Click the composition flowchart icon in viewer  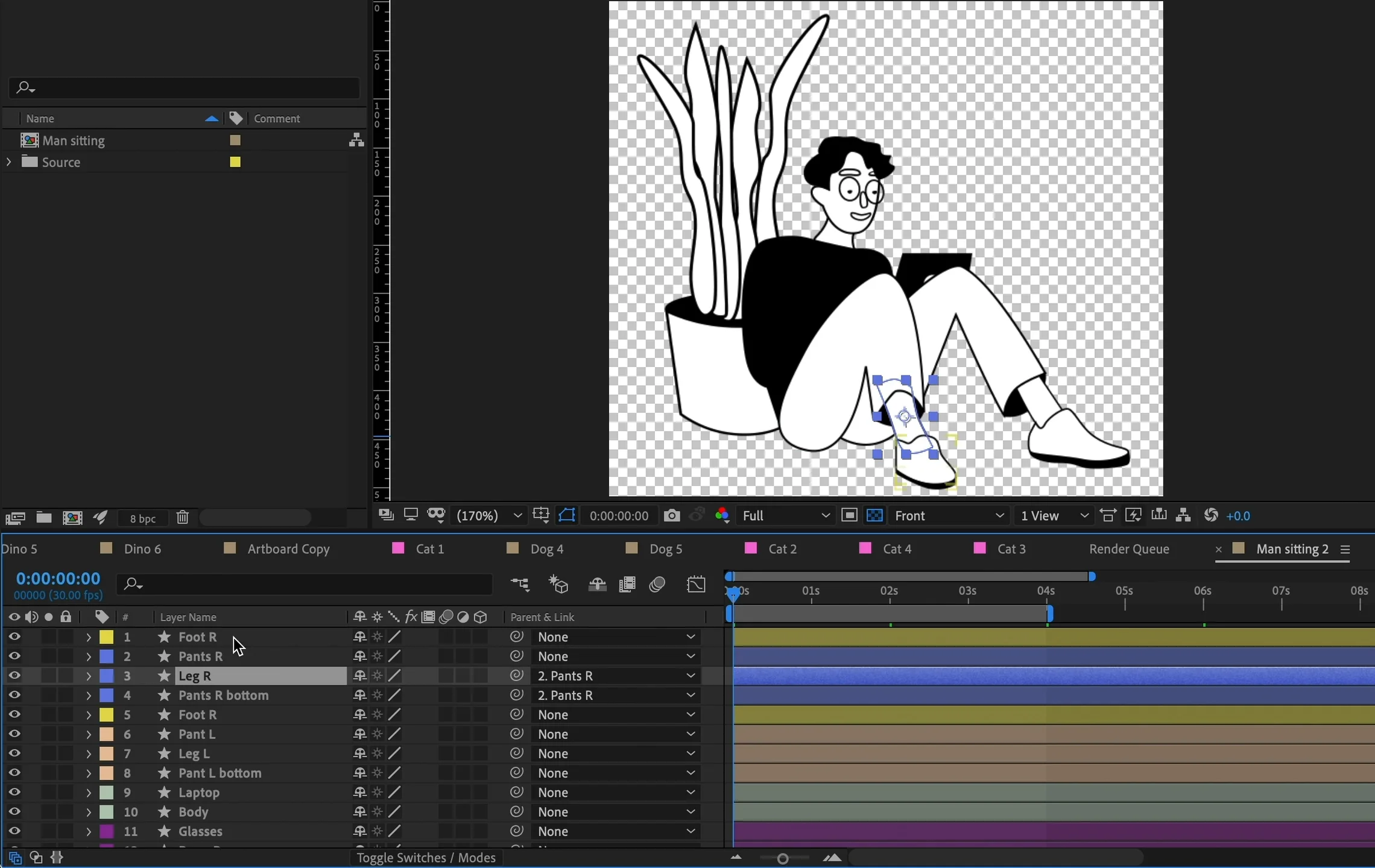click(1183, 515)
